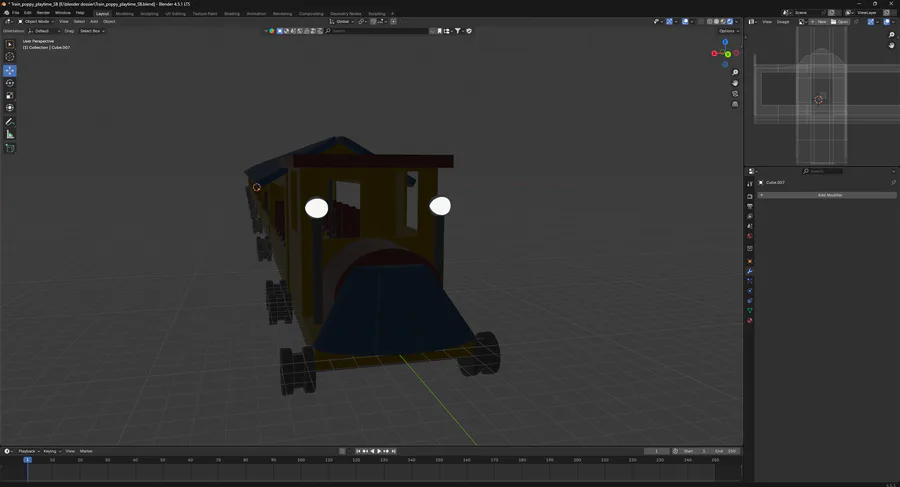Image resolution: width=900 pixels, height=487 pixels.
Task: Open the viewport shading options arrow
Action: tap(736, 22)
